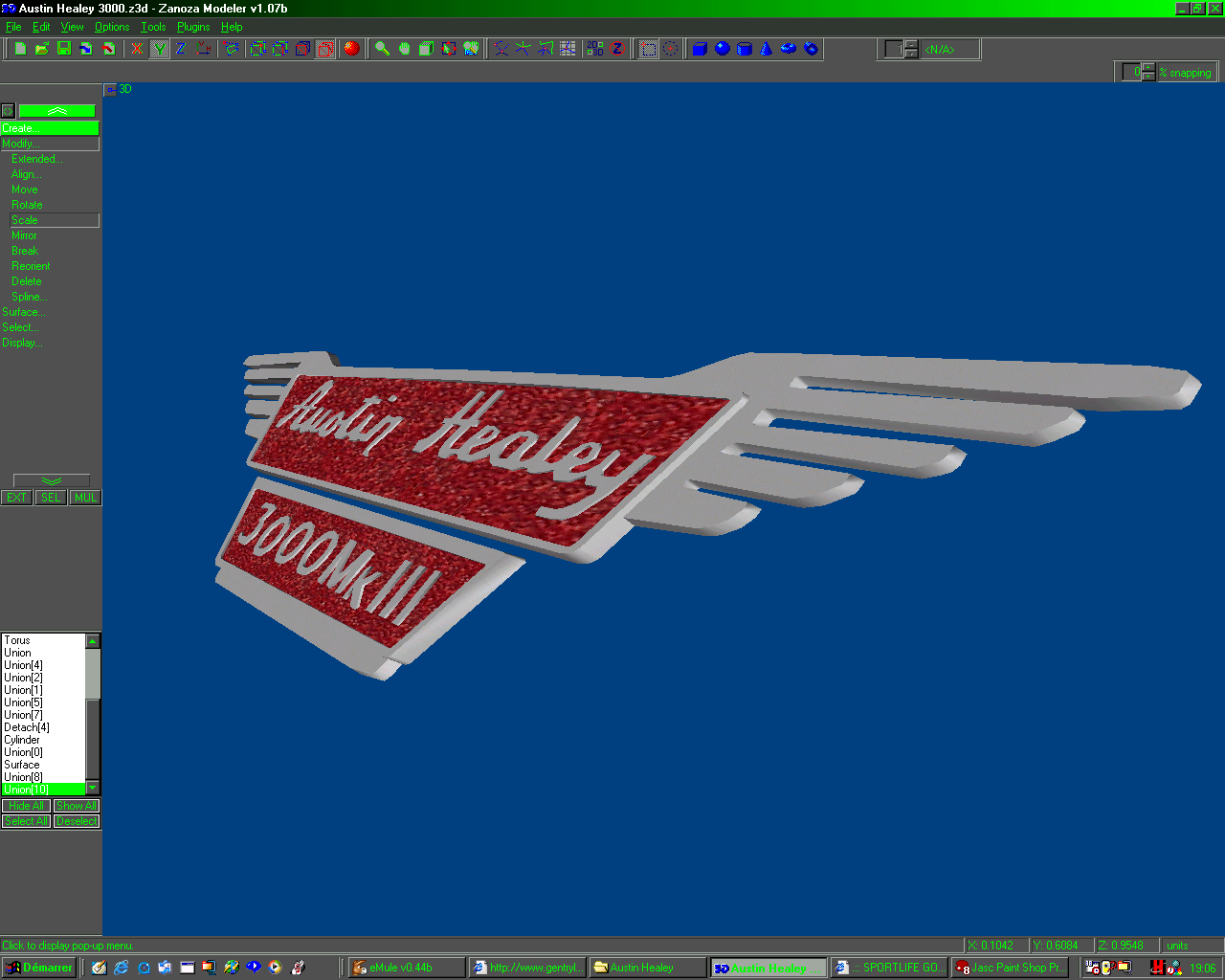Screen dimensions: 1225x980
Task: Select Detach[4] in the object list
Action: [27, 727]
